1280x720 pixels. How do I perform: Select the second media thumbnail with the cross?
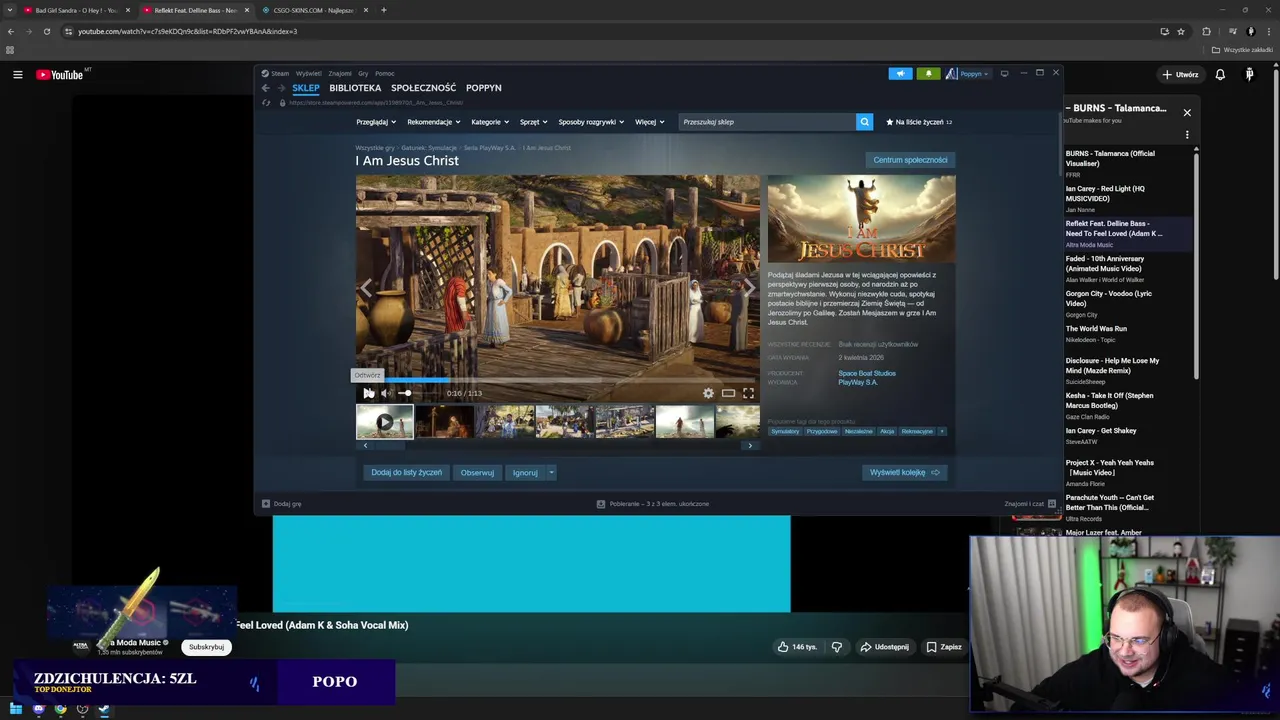click(x=445, y=422)
